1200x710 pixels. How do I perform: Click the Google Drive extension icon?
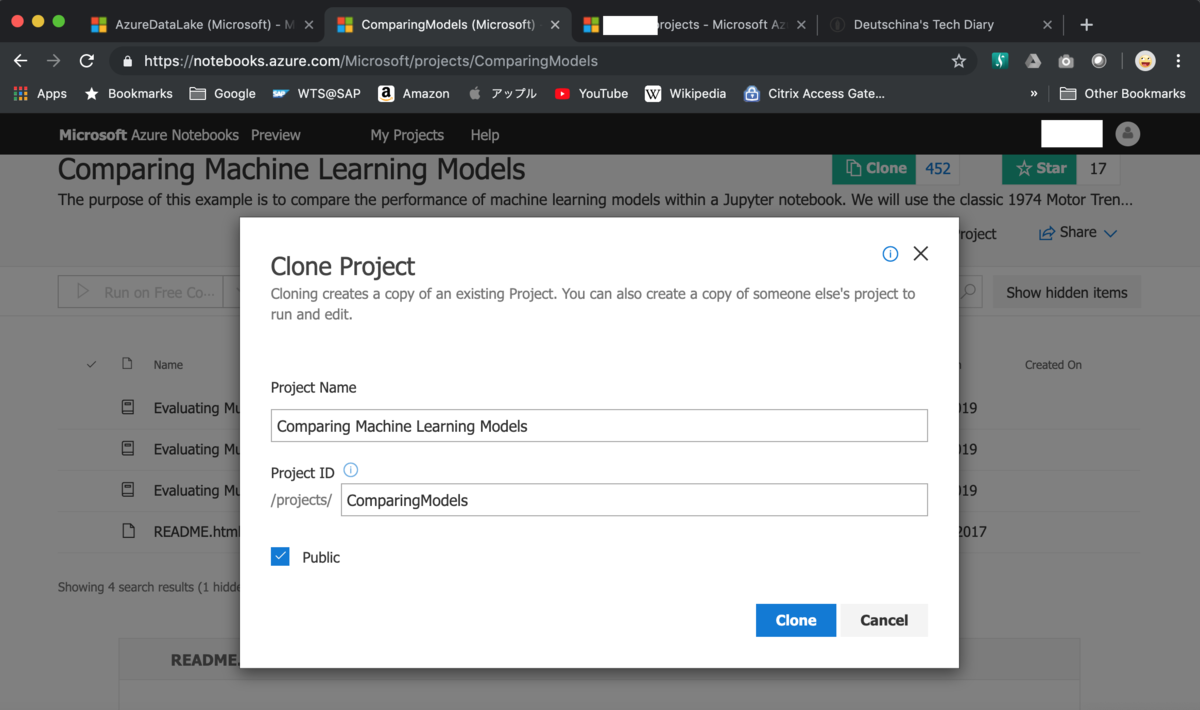[1033, 61]
